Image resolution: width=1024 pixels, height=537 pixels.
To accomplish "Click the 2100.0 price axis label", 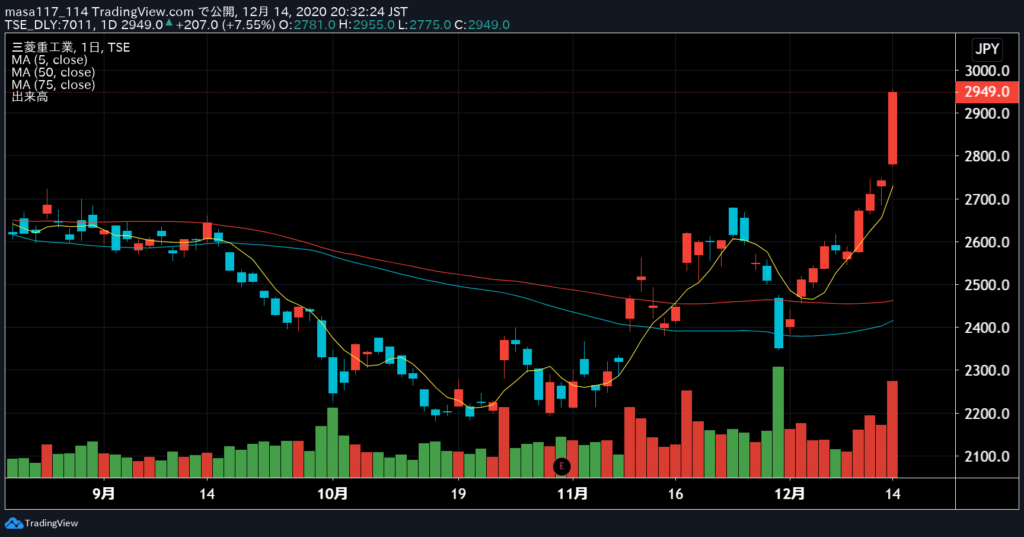I will tap(987, 457).
